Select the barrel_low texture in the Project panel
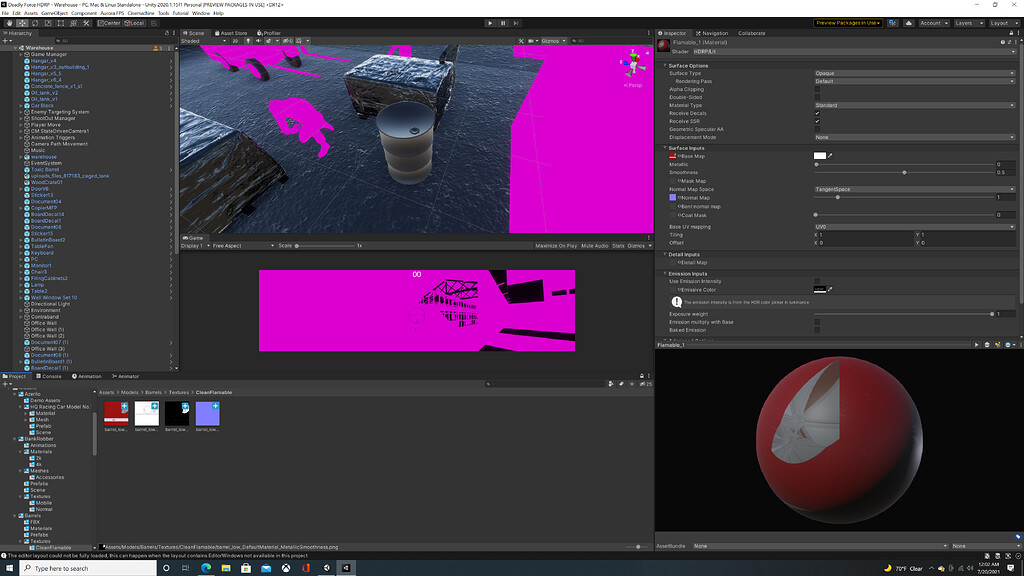 (x=116, y=412)
